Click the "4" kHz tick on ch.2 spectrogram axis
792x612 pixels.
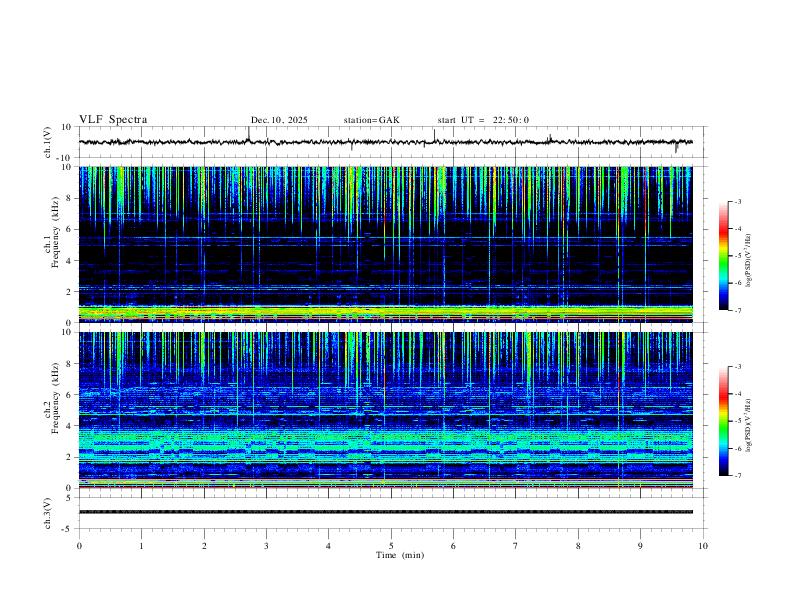coord(70,426)
